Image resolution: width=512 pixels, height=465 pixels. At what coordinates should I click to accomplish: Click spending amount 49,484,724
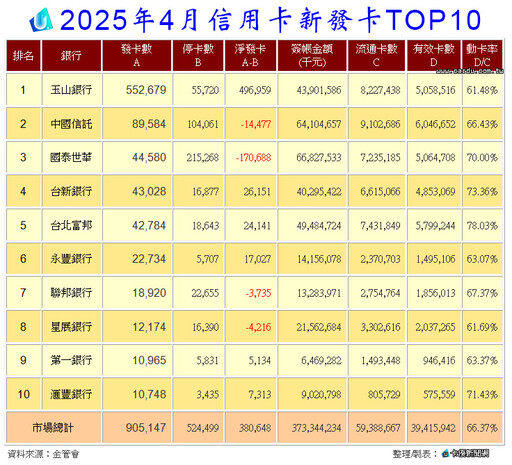pyautogui.click(x=319, y=226)
